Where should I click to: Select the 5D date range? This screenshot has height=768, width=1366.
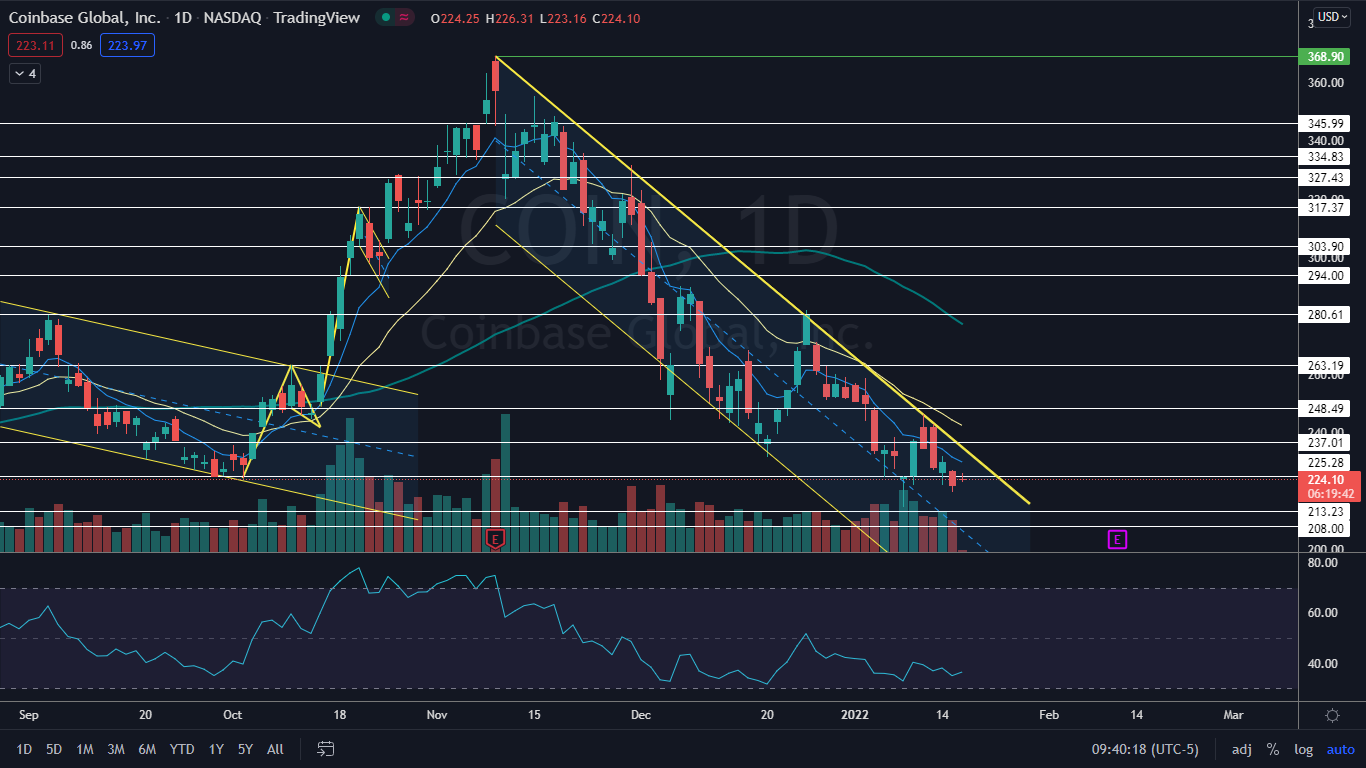click(54, 749)
